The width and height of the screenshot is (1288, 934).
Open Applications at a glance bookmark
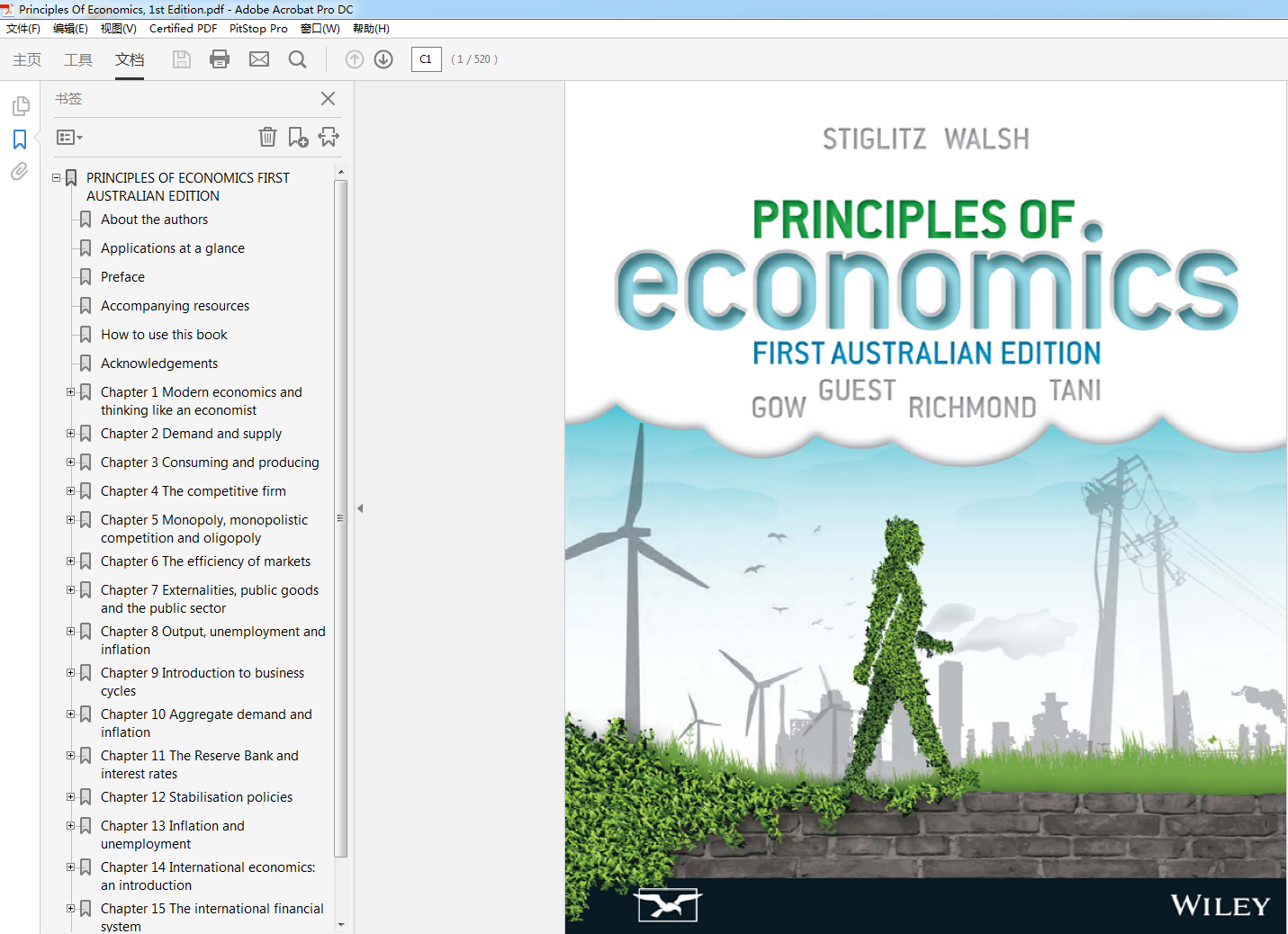[173, 248]
